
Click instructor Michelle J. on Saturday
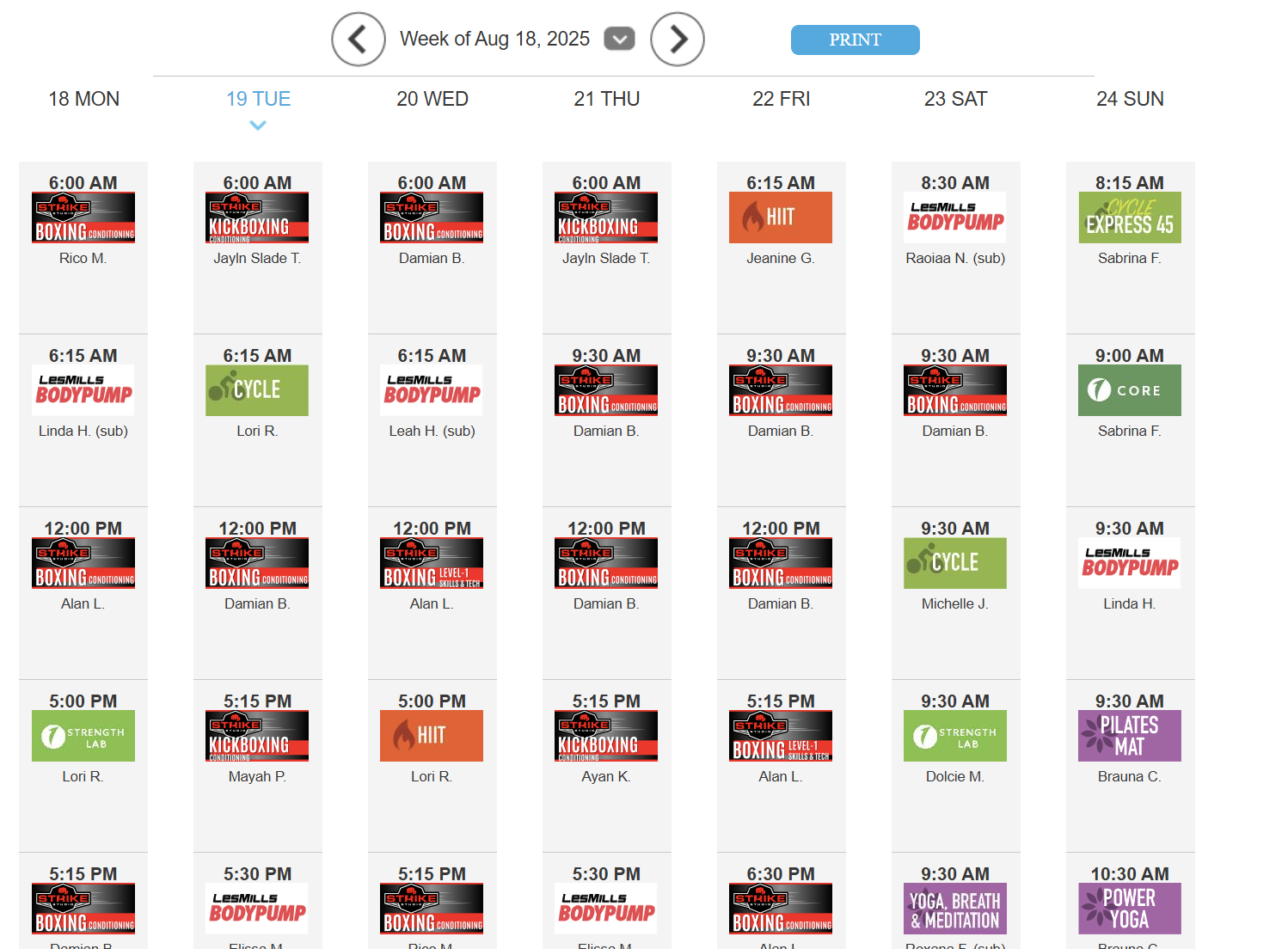tap(955, 603)
